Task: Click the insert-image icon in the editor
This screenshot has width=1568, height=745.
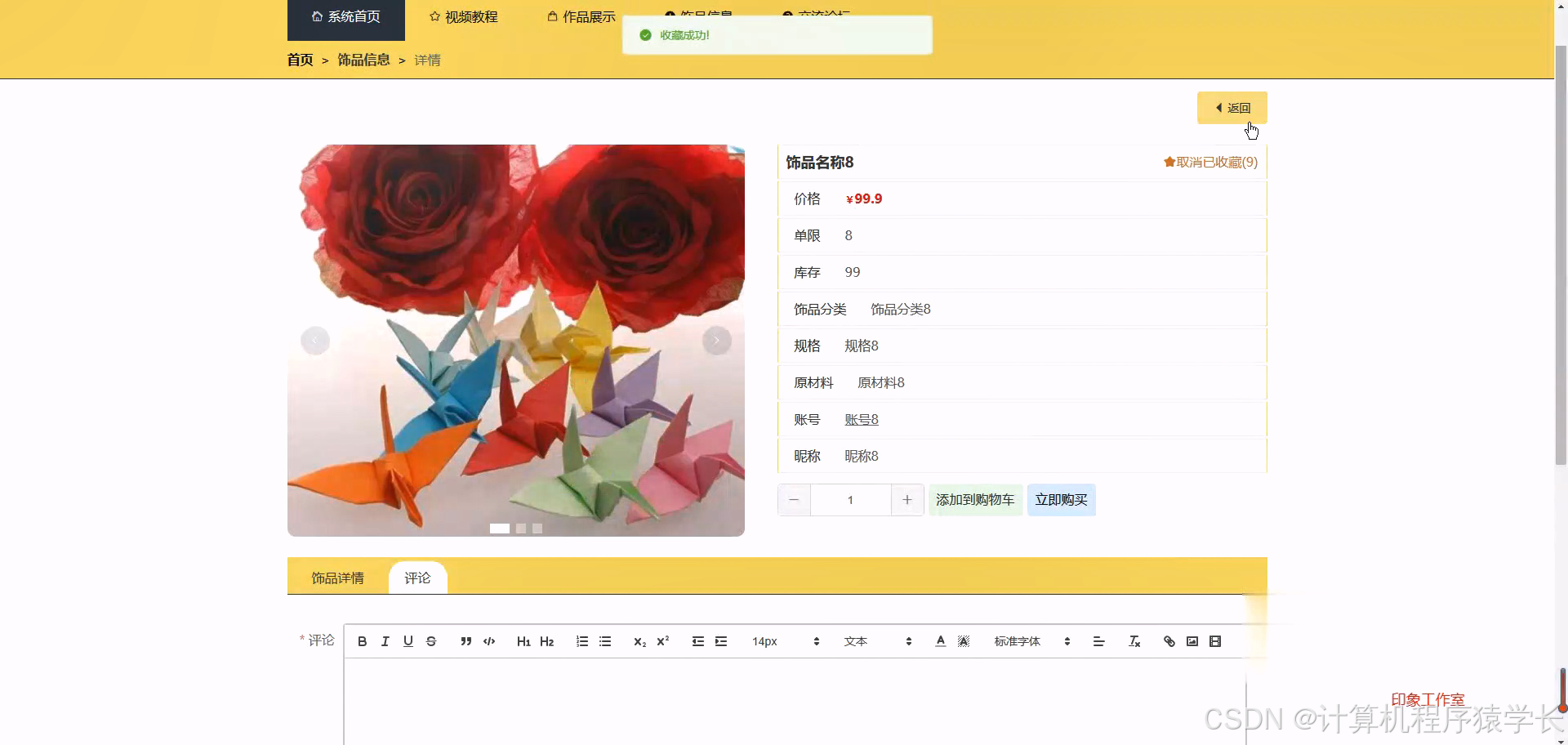Action: [x=1192, y=641]
